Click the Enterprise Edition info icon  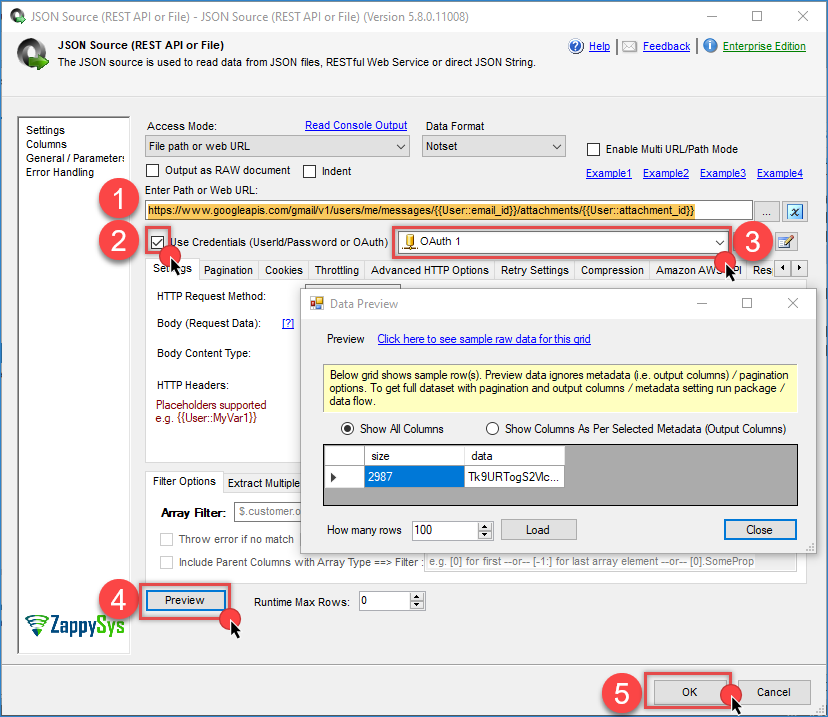click(x=709, y=46)
